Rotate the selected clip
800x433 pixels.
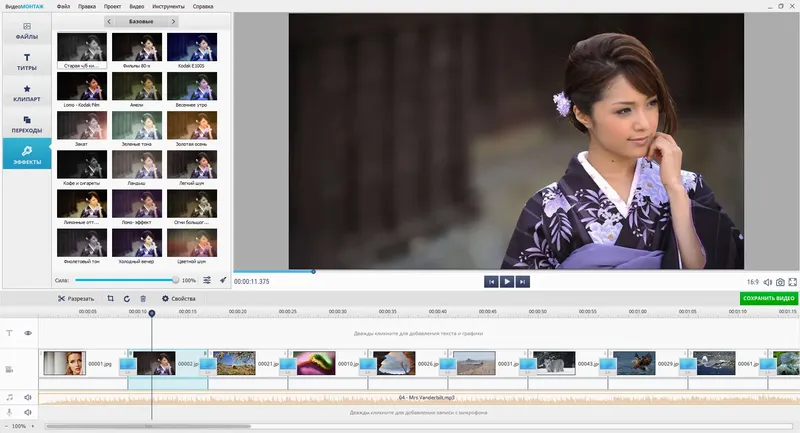click(127, 298)
